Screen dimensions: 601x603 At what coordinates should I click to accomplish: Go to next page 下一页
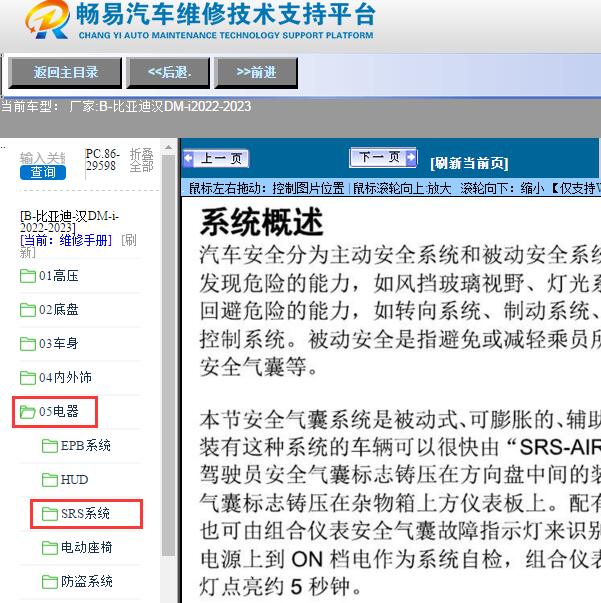click(383, 157)
